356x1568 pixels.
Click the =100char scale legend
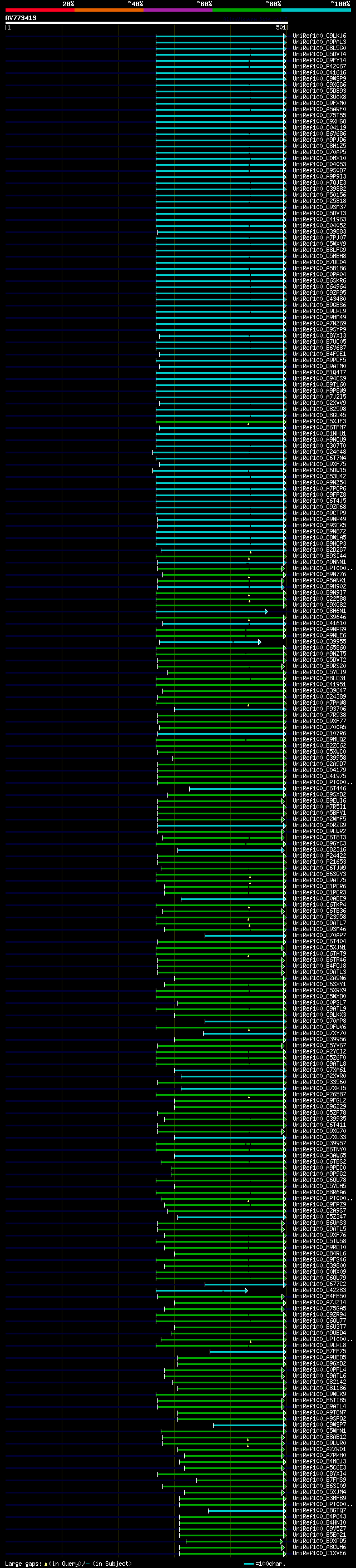265,1564
